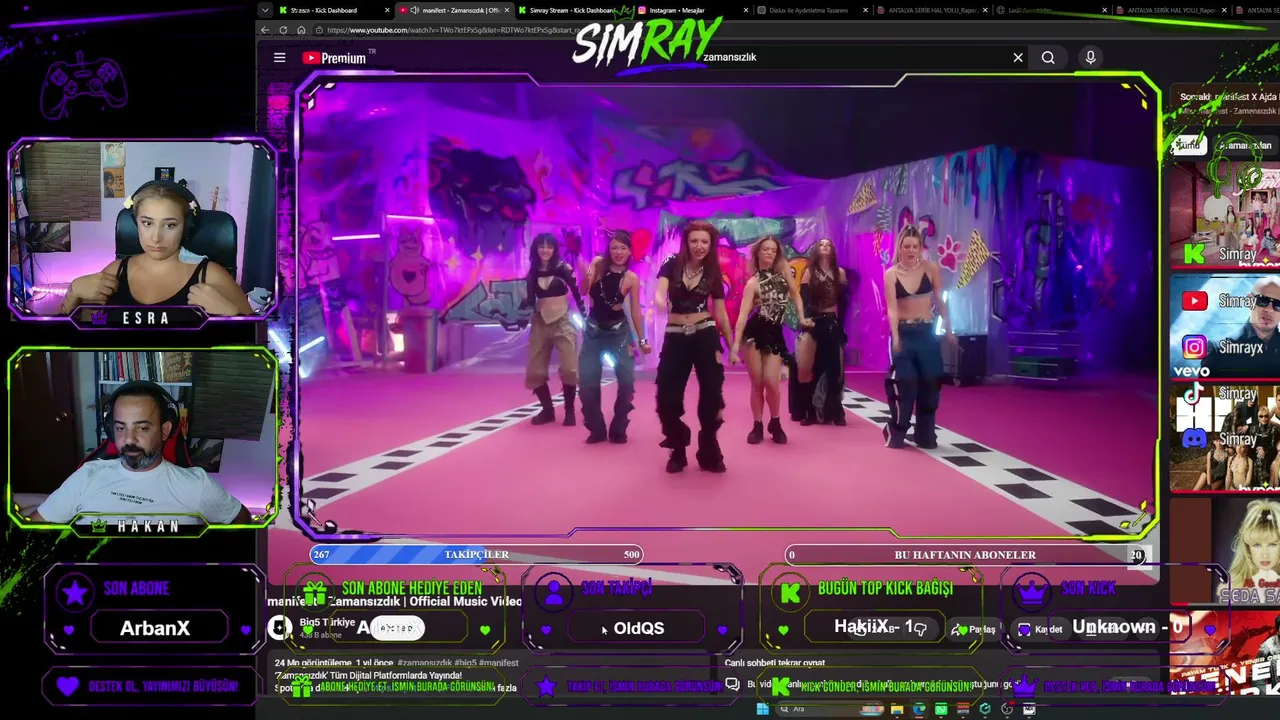Clear the 'zamansızlık' search text
Viewport: 1280px width, 720px height.
pos(1018,58)
